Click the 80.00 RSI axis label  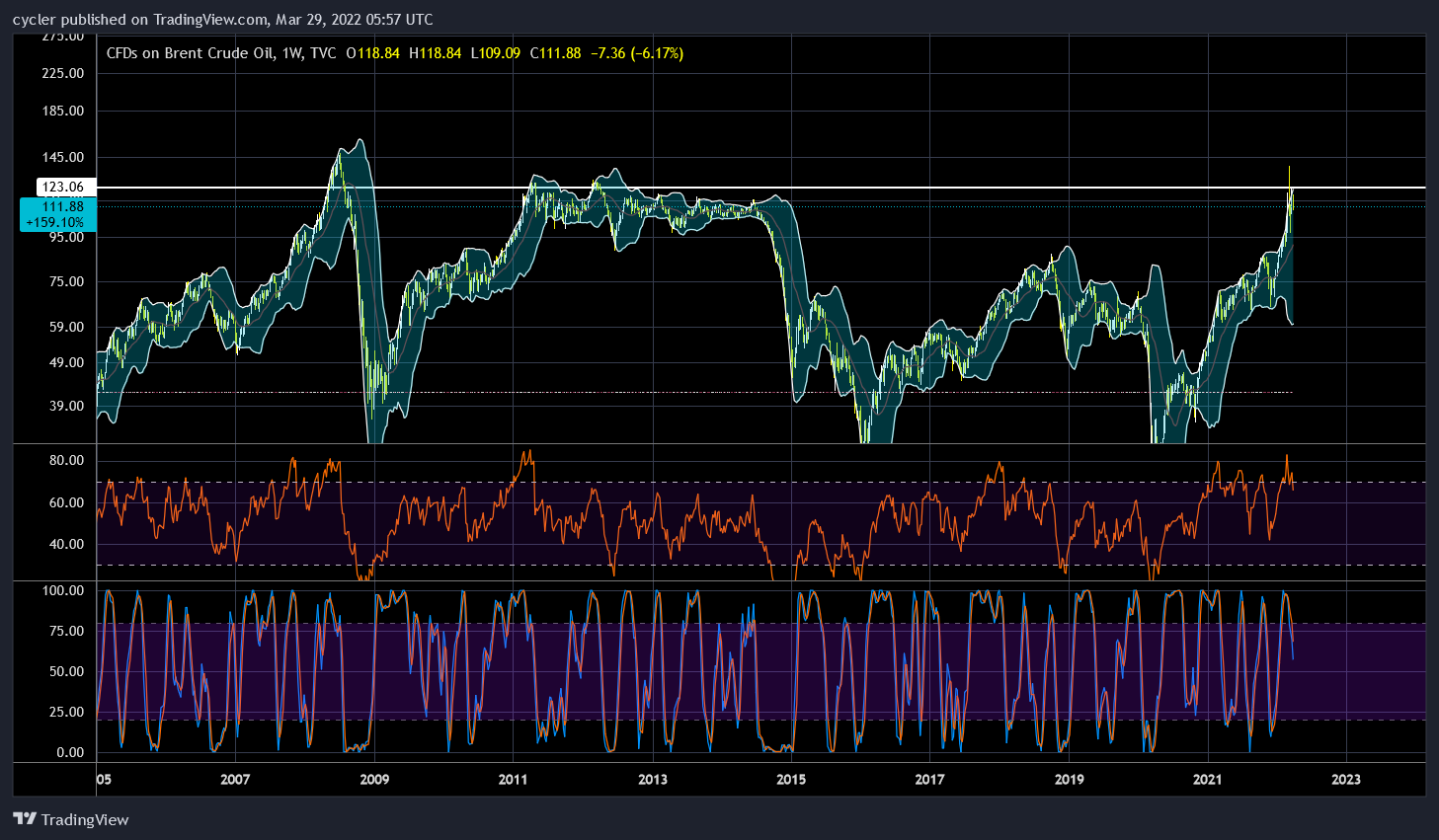click(66, 461)
